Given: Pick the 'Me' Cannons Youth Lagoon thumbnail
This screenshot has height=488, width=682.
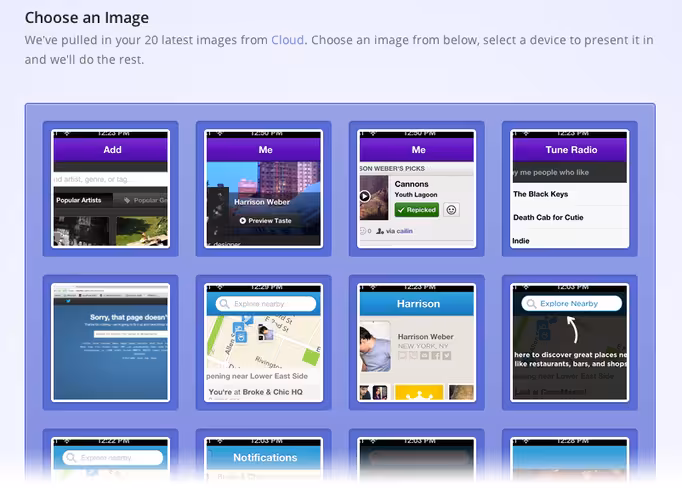Looking at the screenshot, I should tap(417, 189).
